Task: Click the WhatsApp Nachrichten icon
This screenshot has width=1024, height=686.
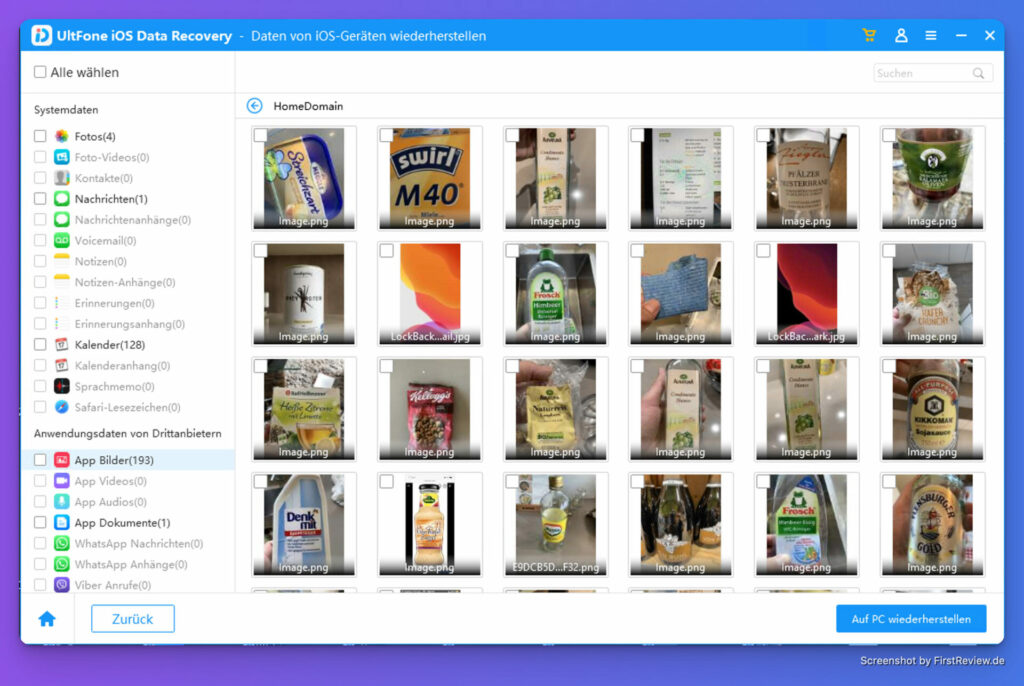Action: point(61,544)
